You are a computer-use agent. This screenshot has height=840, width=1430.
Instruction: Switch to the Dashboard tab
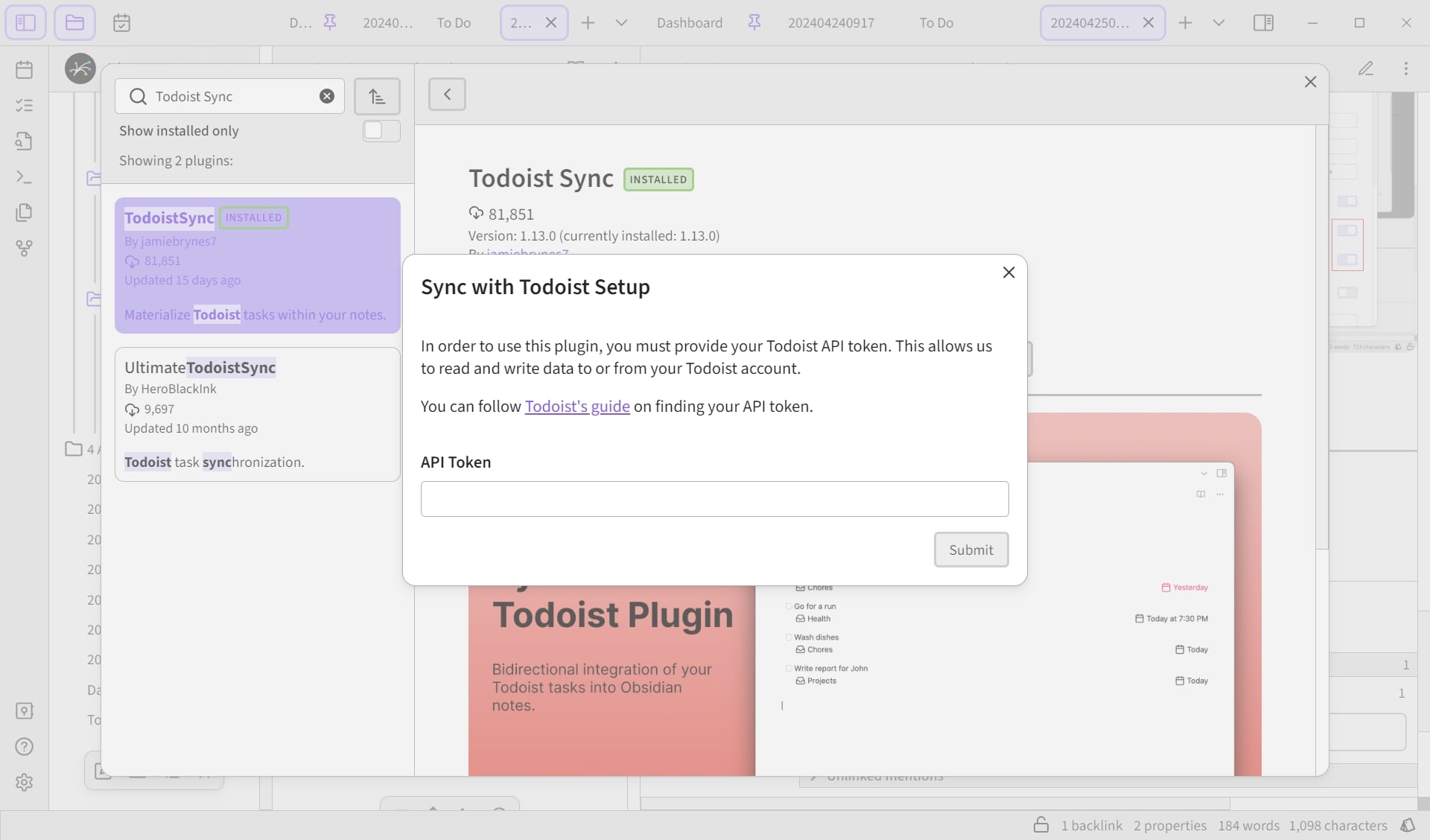tap(689, 22)
